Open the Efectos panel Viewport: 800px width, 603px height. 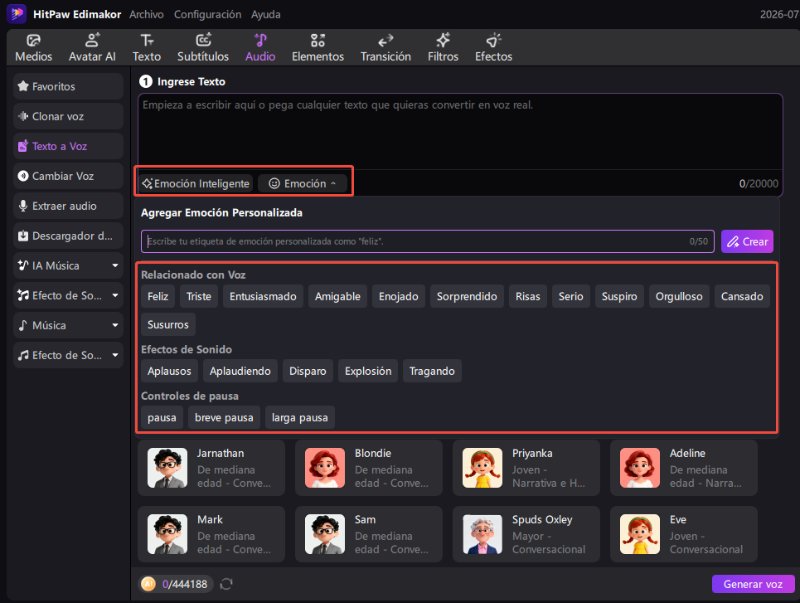[x=493, y=47]
